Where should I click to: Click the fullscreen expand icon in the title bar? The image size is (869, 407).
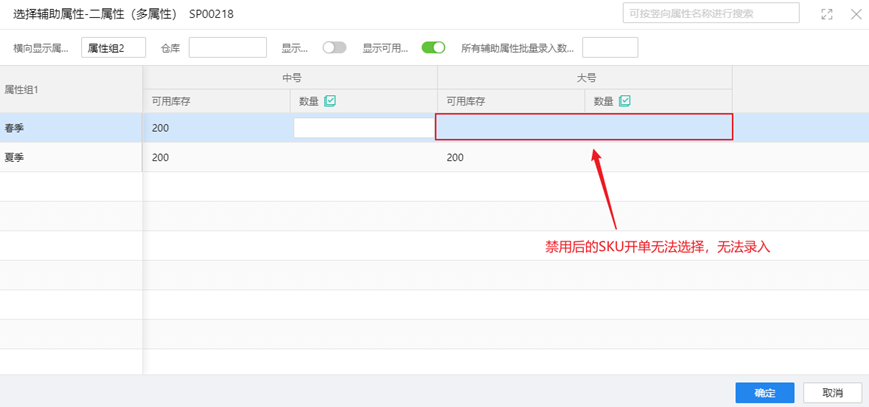[827, 14]
